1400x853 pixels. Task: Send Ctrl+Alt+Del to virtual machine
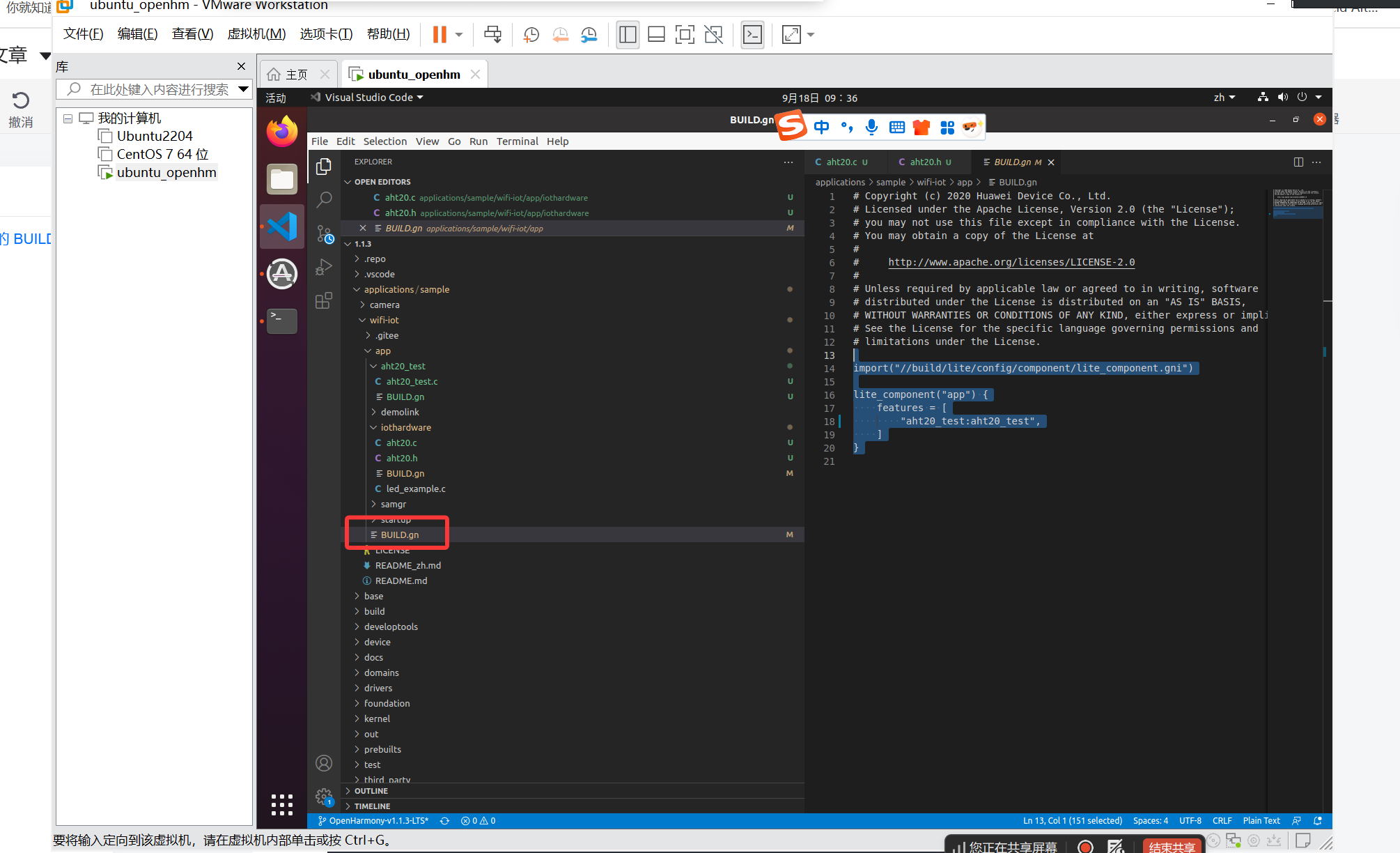(492, 34)
